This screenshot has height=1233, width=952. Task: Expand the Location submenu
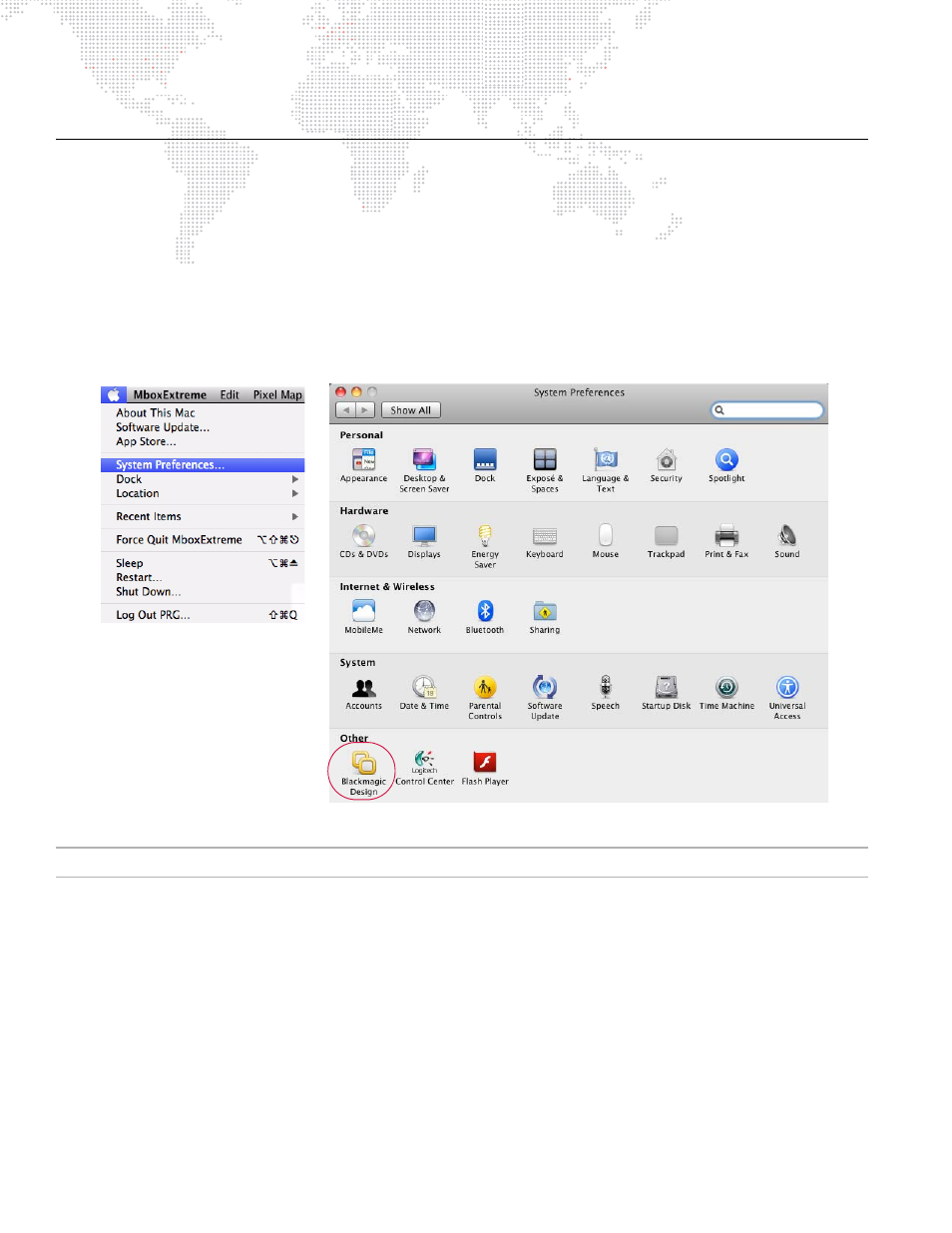pos(203,493)
